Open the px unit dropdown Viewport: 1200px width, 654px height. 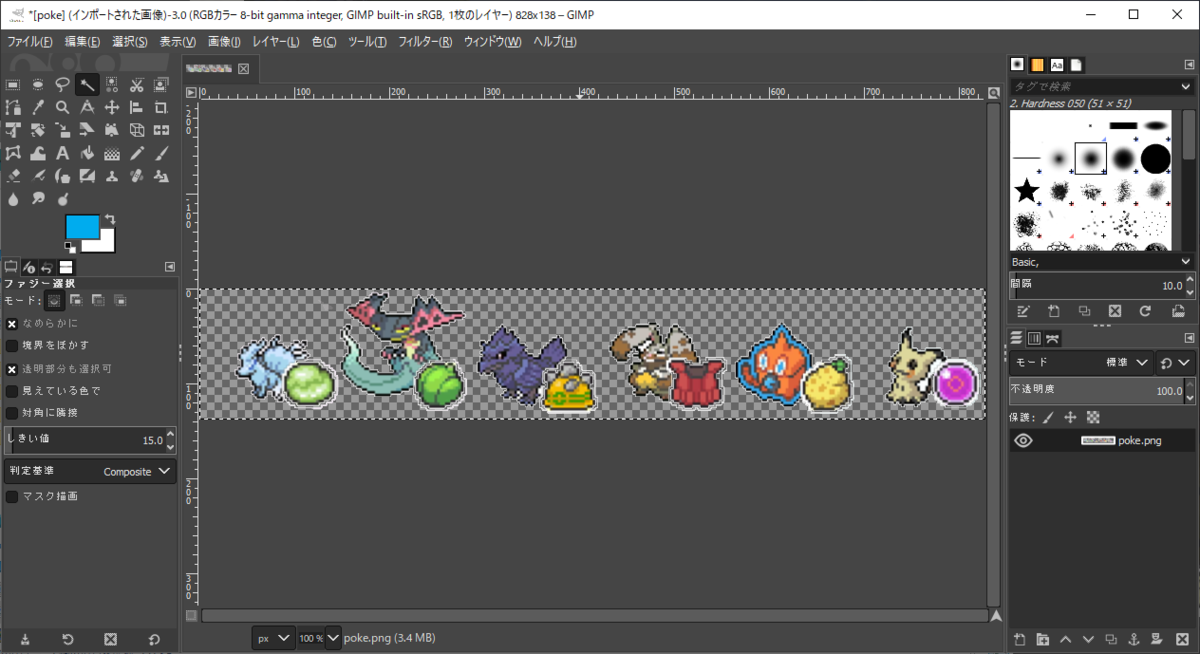click(x=274, y=637)
